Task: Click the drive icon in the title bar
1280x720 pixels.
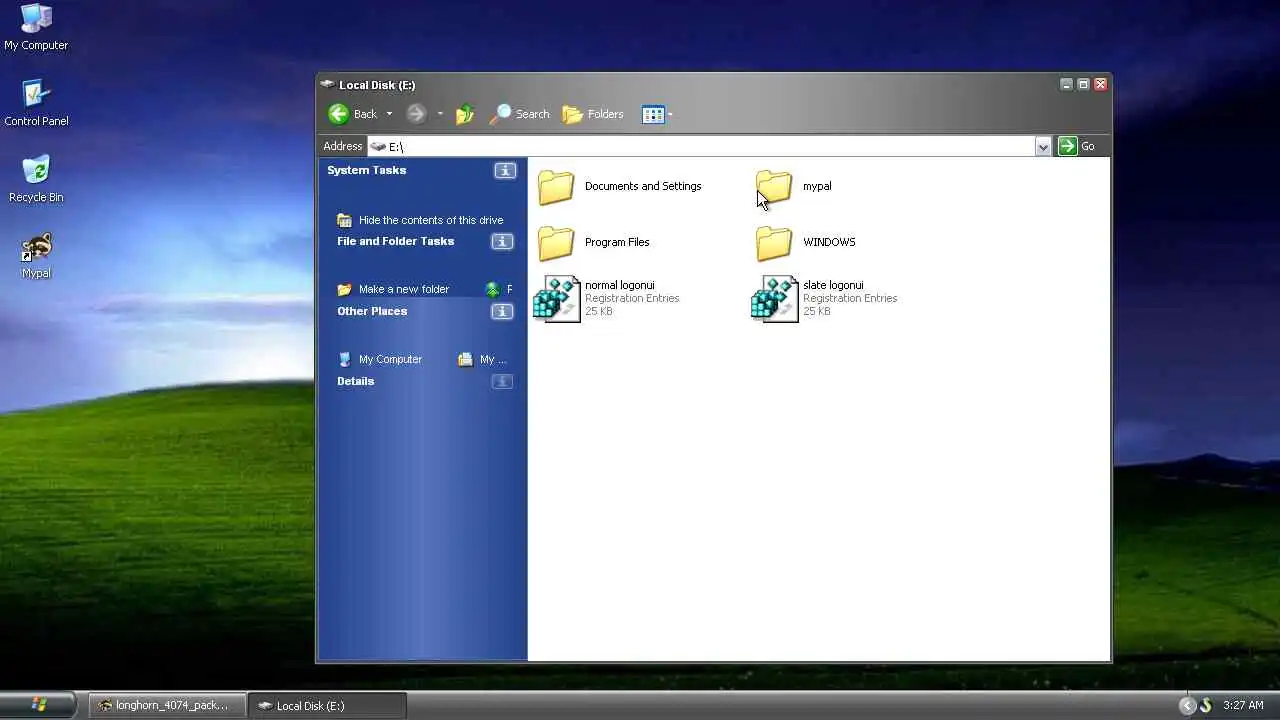Action: point(328,85)
